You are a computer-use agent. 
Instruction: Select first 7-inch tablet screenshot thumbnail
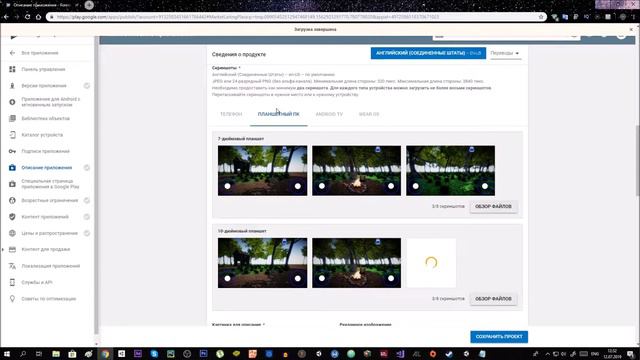[x=262, y=171]
